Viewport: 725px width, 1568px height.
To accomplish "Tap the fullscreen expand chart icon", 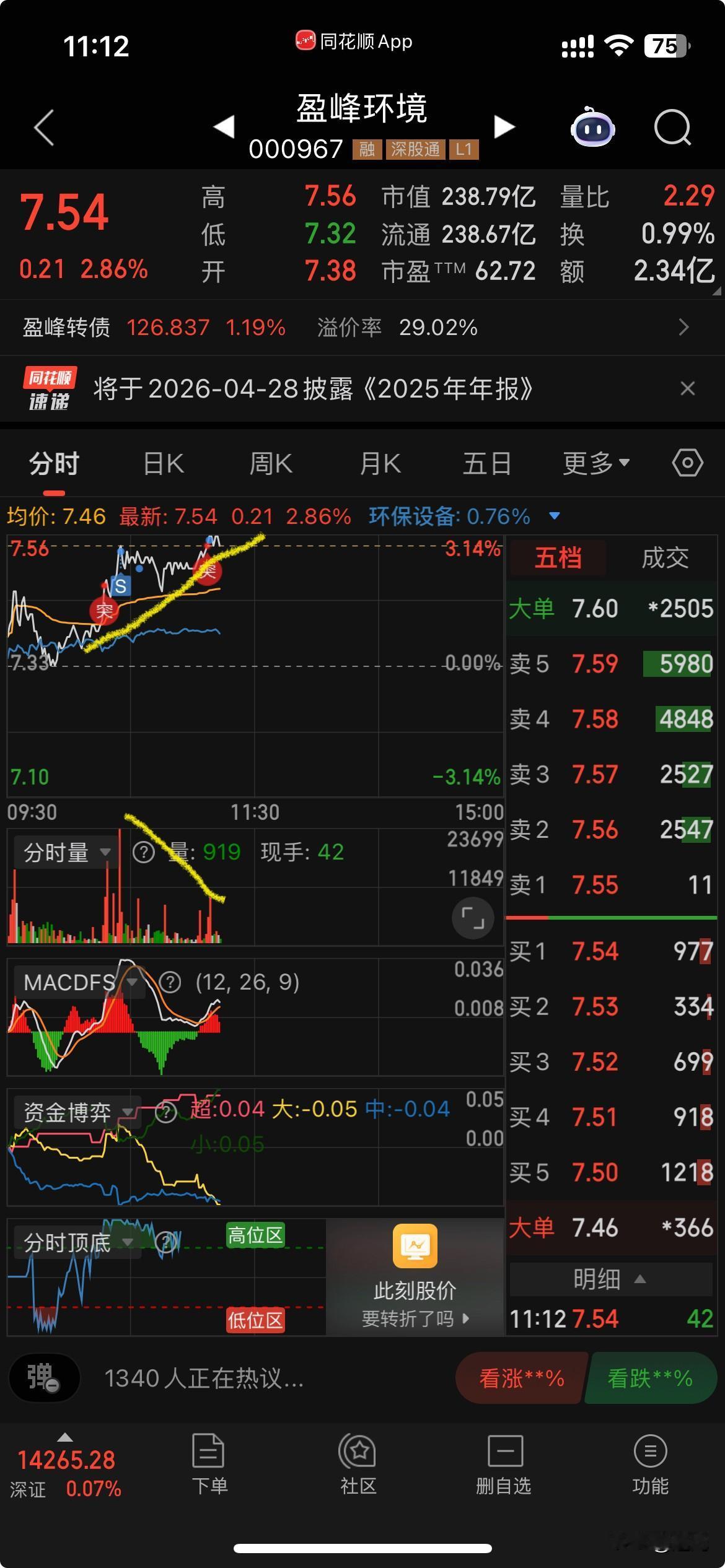I will point(473,918).
